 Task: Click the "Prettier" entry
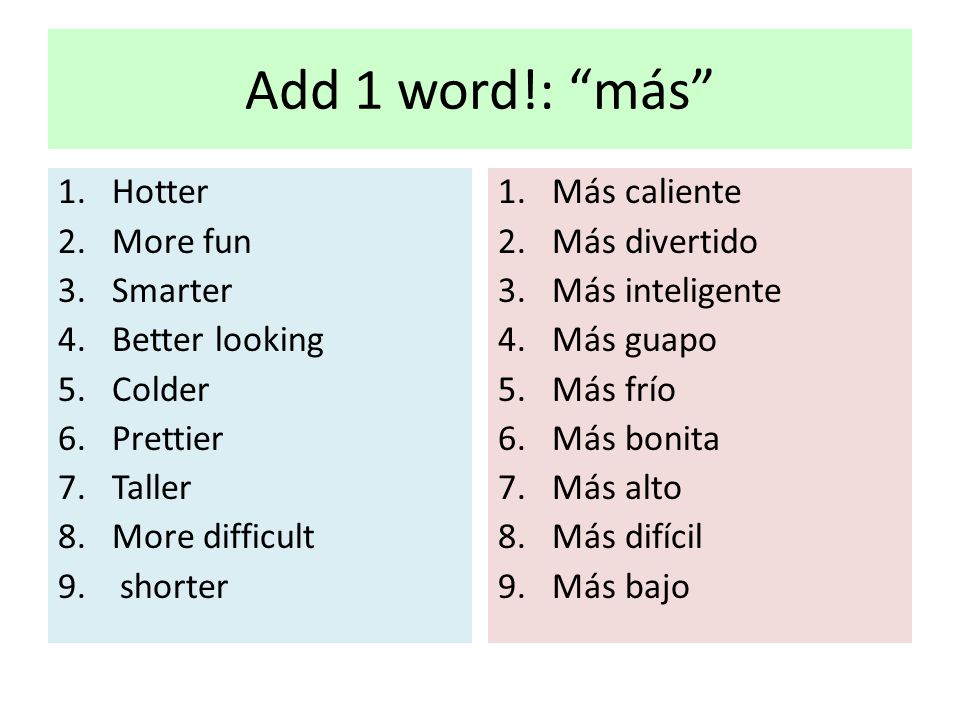click(x=168, y=439)
